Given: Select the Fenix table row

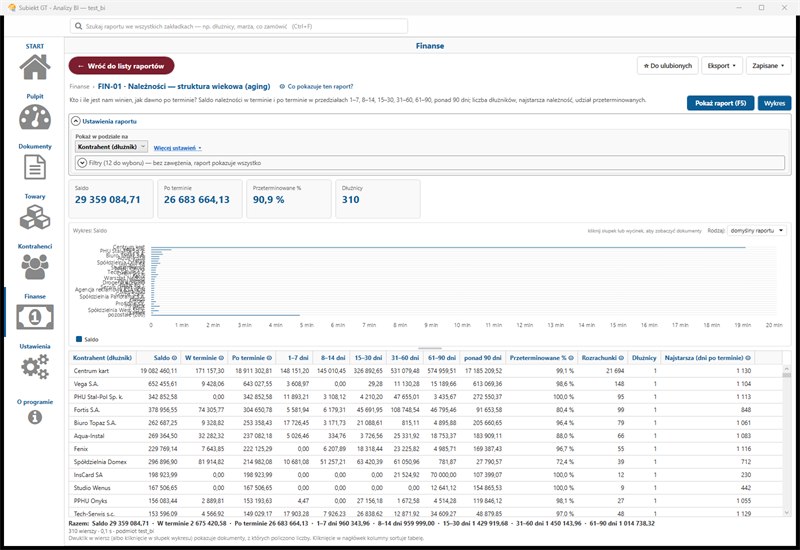Looking at the screenshot, I should (426, 449).
